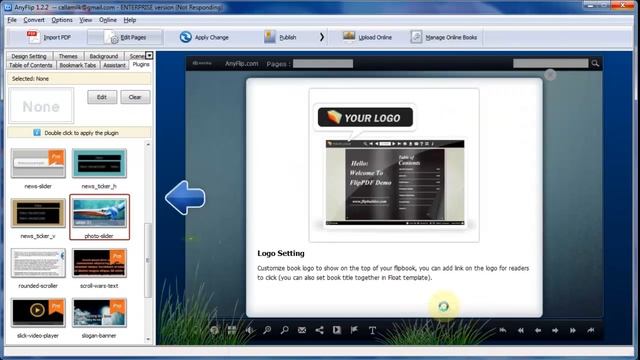
Task: Switch to the Design Setting tab
Action: (x=29, y=56)
